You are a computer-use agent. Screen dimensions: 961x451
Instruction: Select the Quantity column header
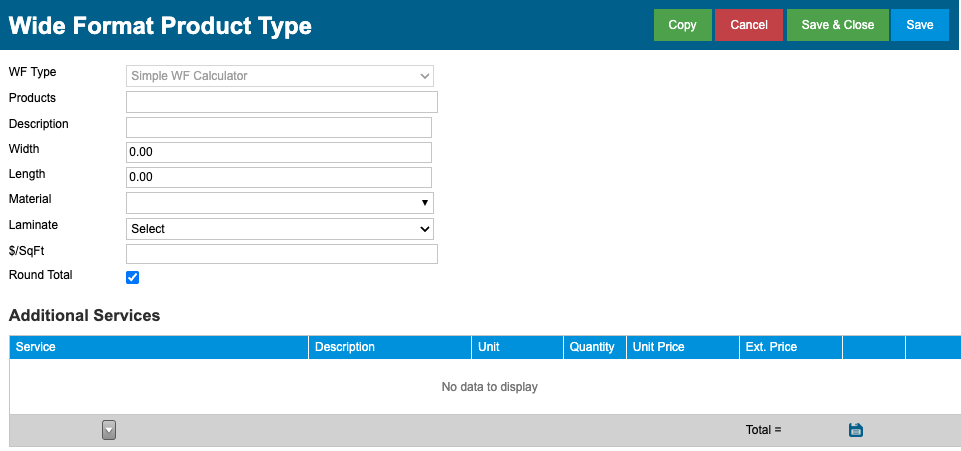594,347
